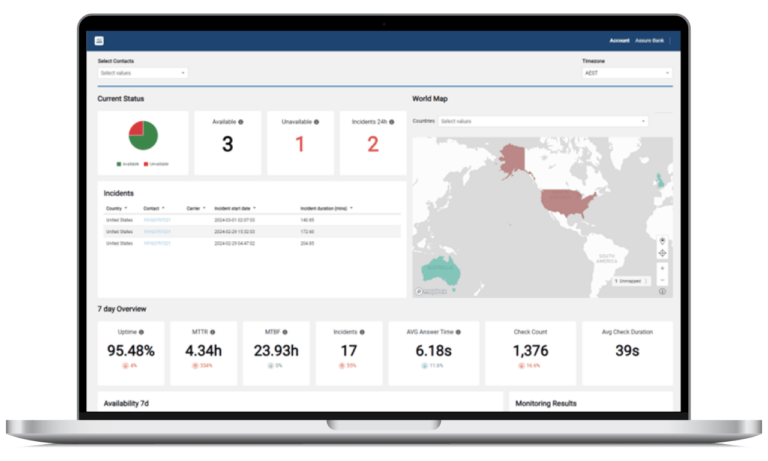Click the info icon next to Uptime
768x461 pixels.
point(141,332)
